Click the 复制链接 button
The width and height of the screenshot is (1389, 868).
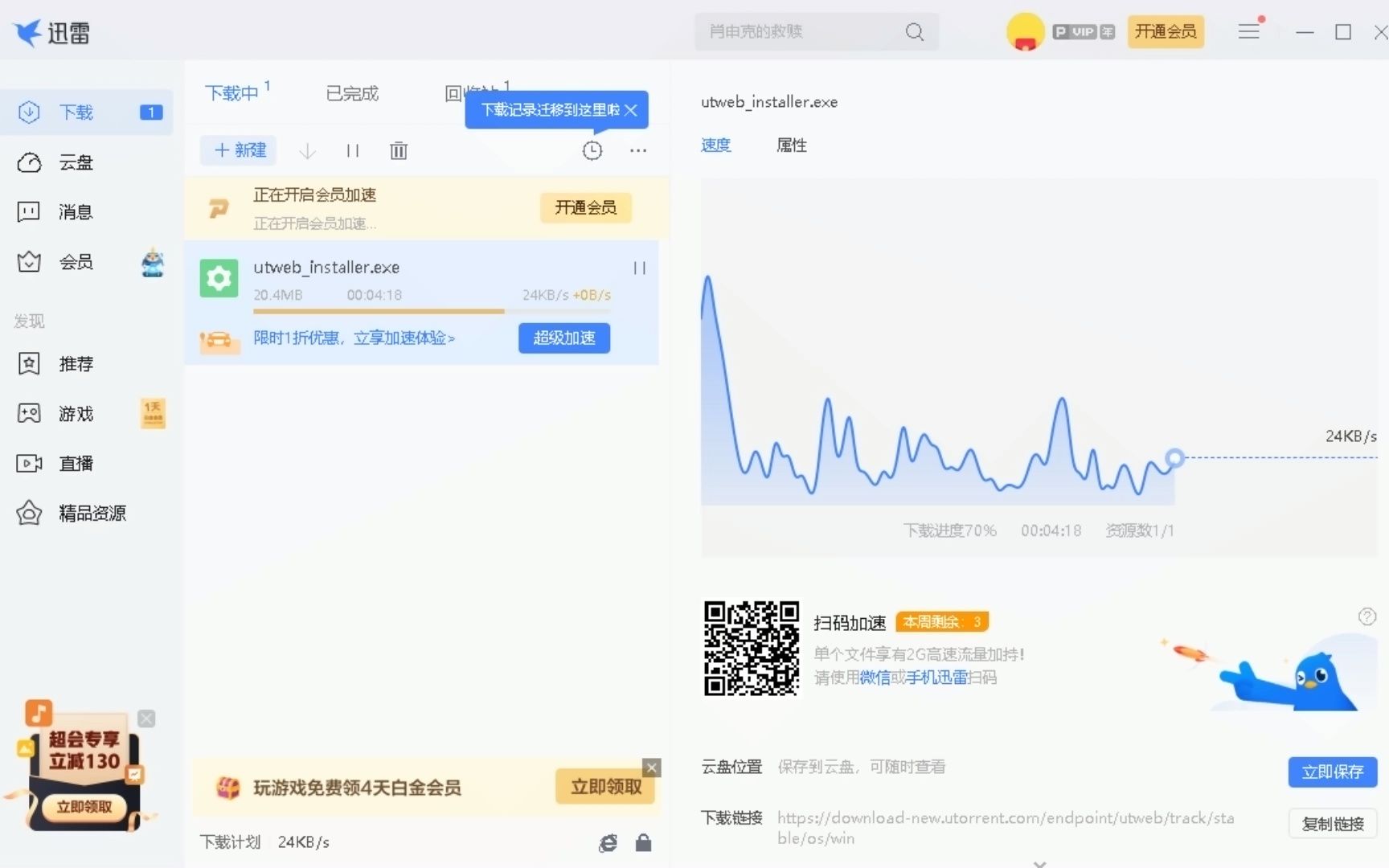1333,824
